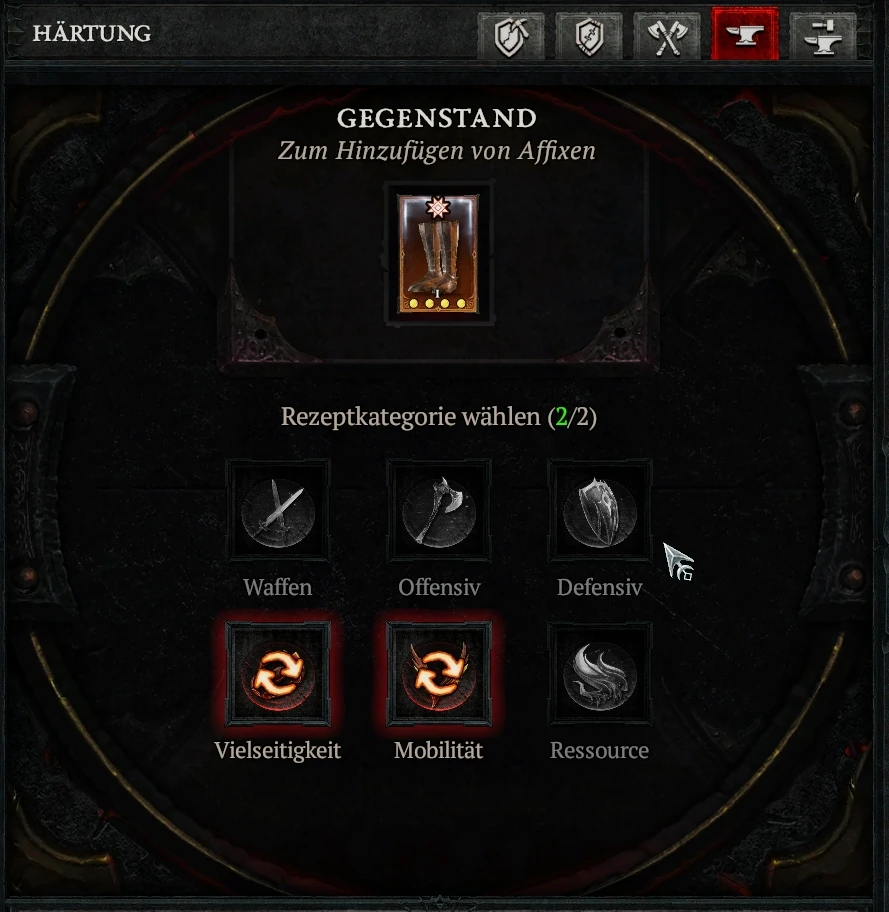This screenshot has height=912, width=889.
Task: Choose the Defensiv shield icon
Action: pos(600,511)
